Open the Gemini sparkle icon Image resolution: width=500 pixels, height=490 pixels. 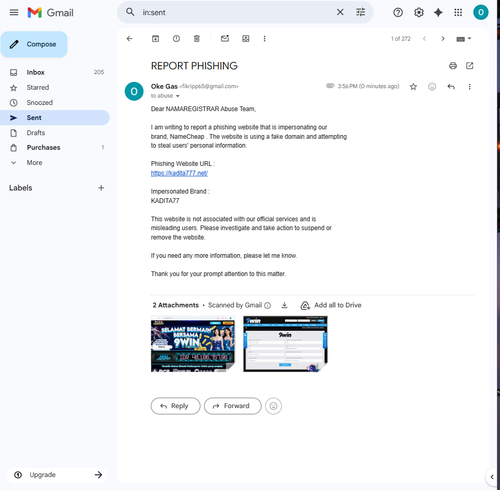coord(438,13)
